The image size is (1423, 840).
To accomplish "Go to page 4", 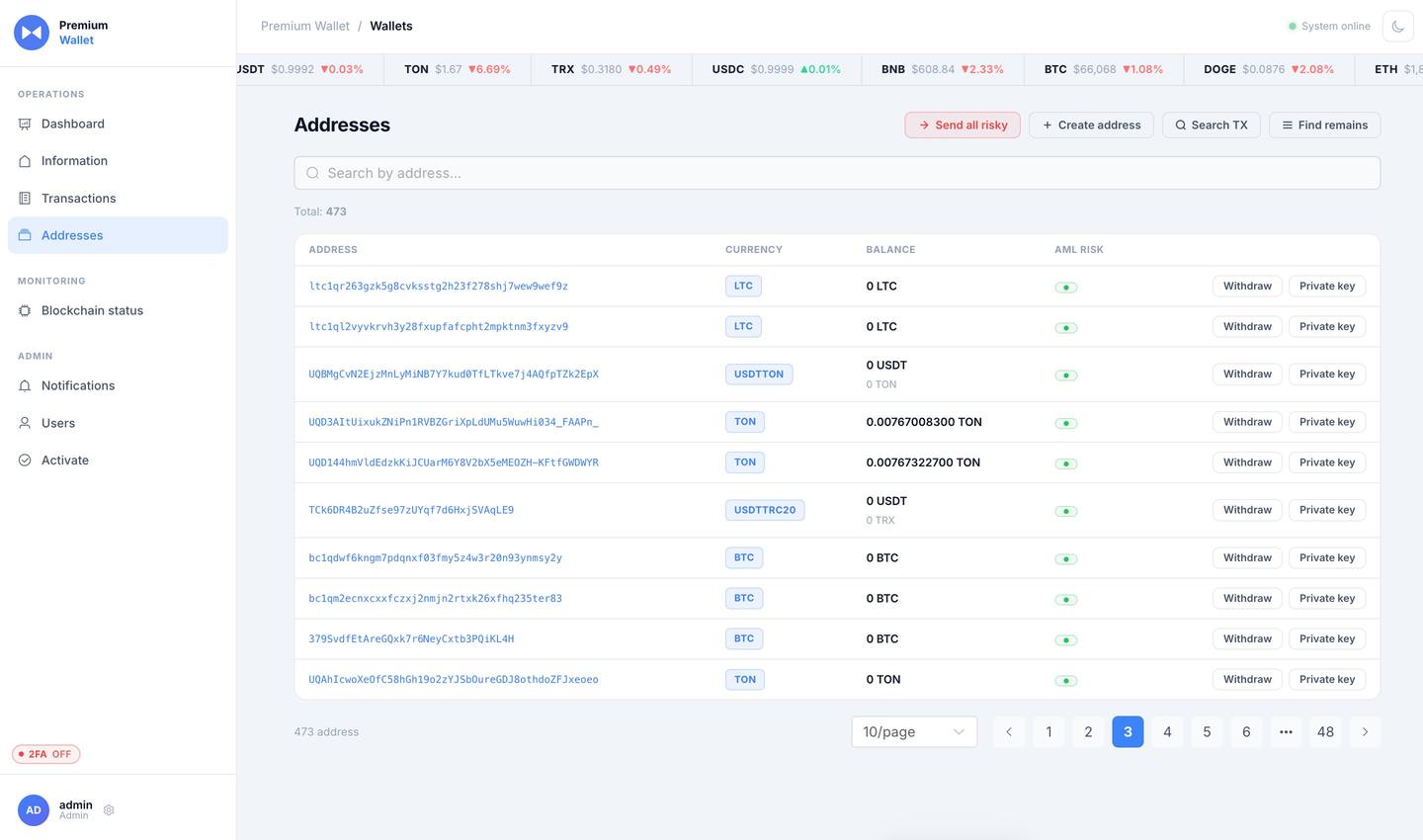I will point(1167,732).
